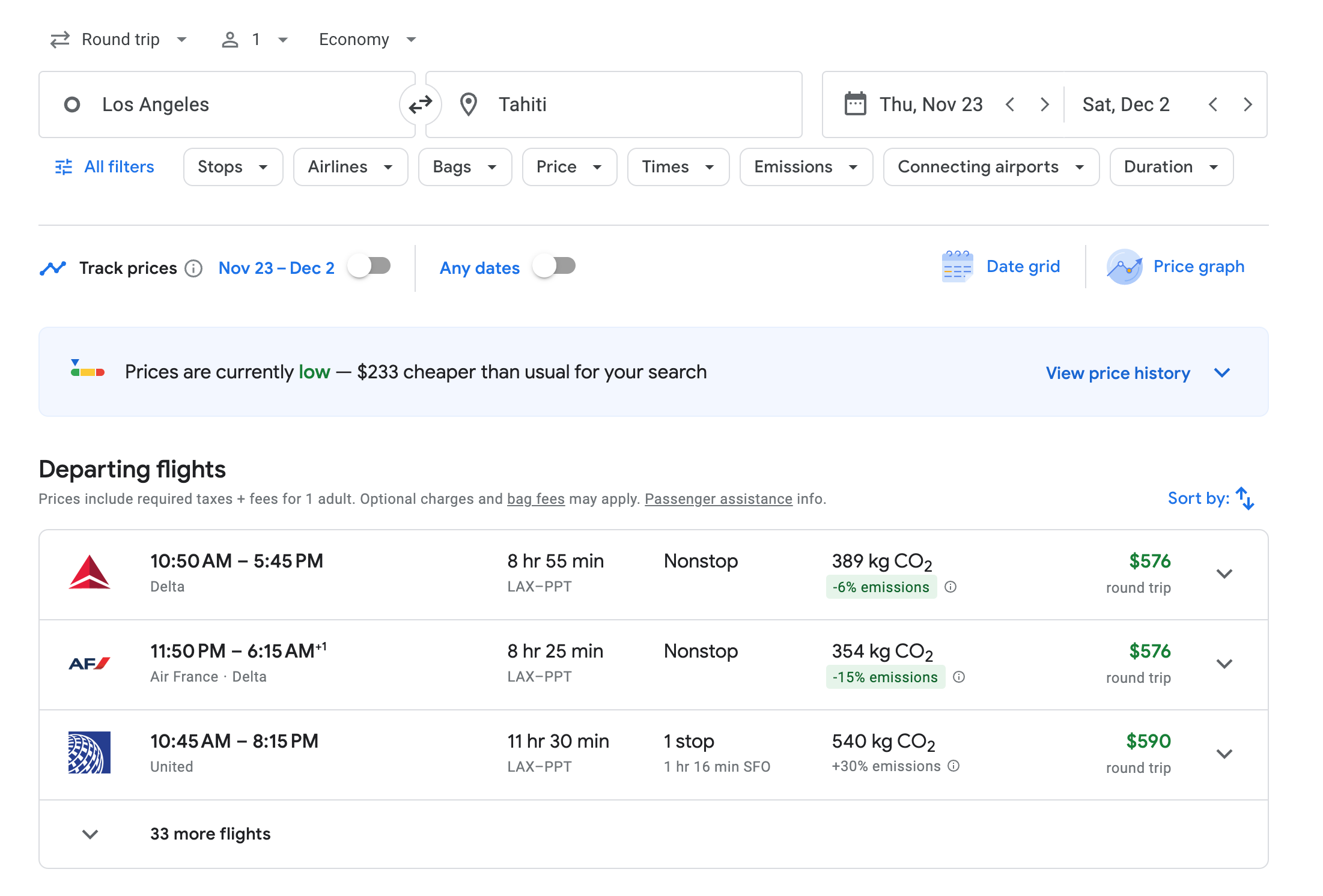Open the Date grid view
1323x896 pixels.
(x=1001, y=266)
